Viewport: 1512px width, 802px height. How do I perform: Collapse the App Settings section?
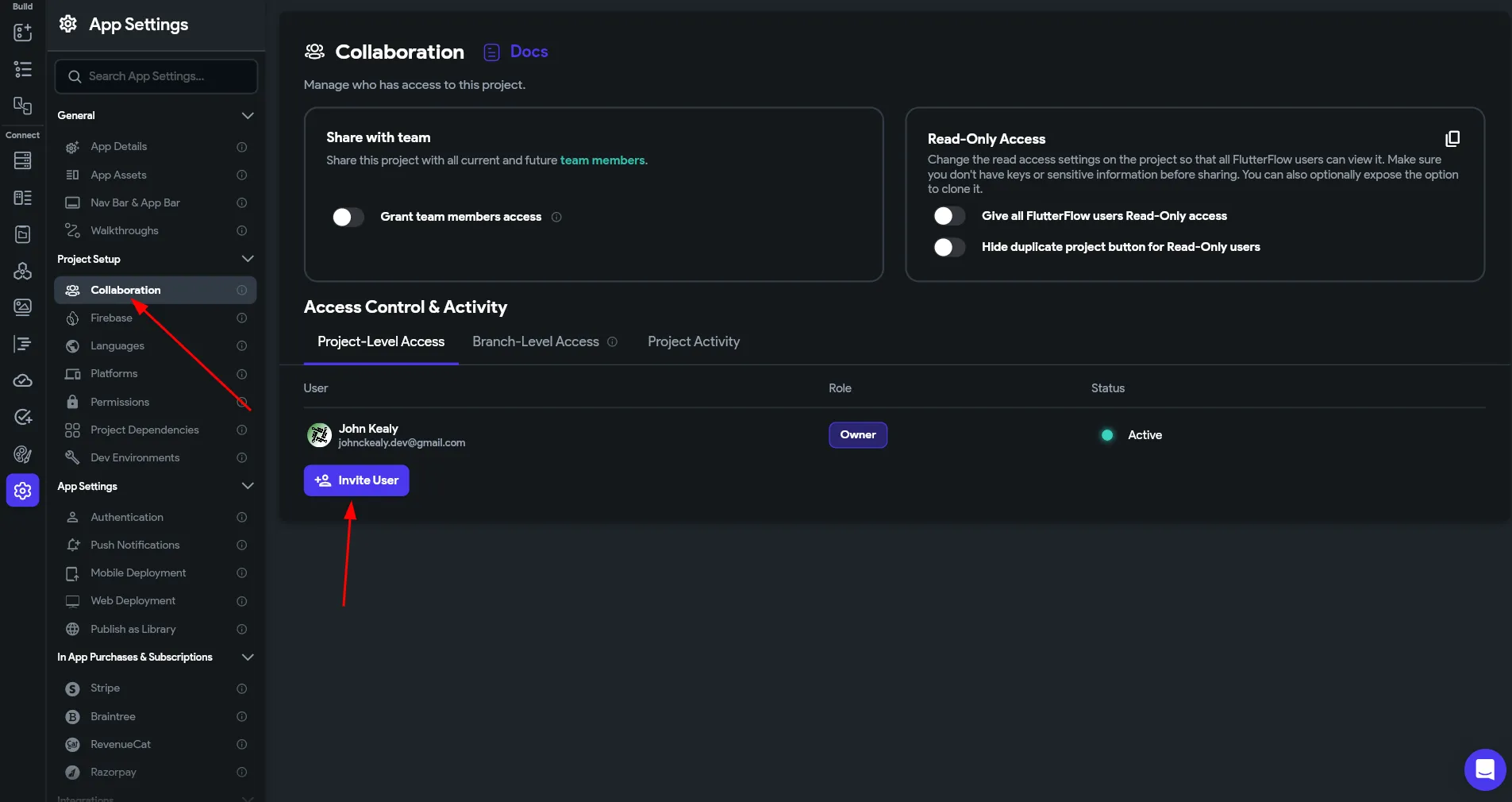coord(248,486)
